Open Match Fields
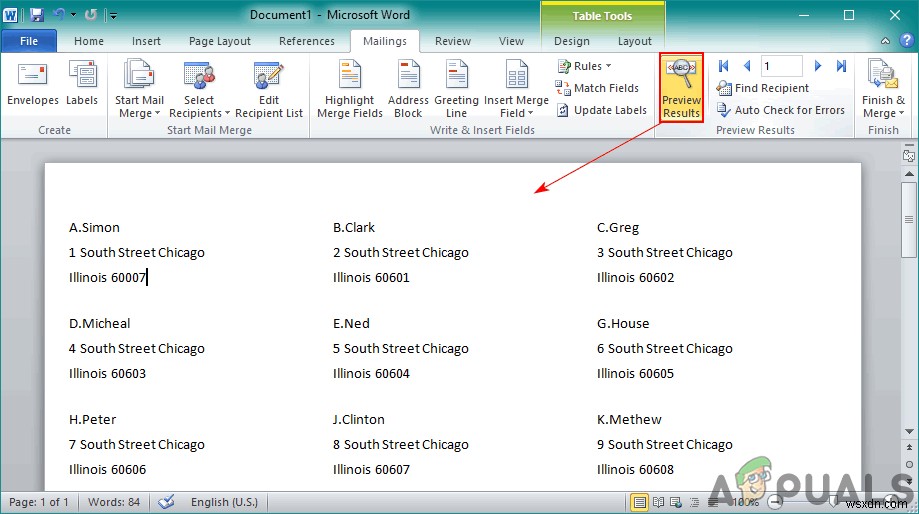919x514 pixels. 597,88
